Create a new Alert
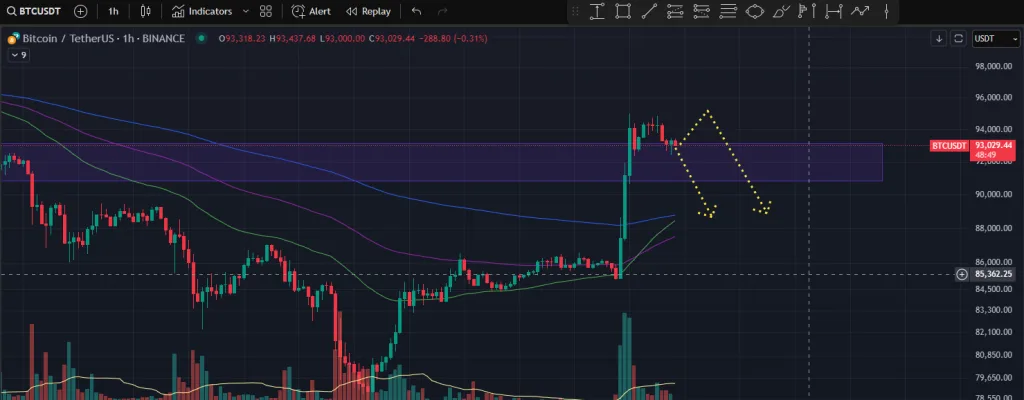The image size is (1024, 400). tap(312, 11)
